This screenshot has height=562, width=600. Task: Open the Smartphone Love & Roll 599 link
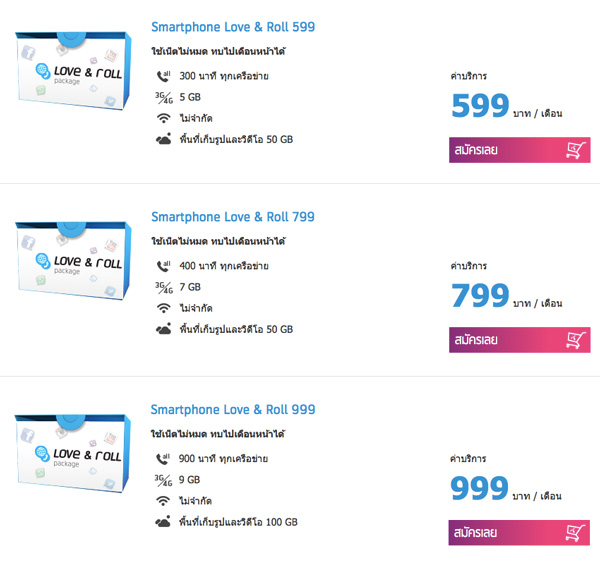coord(233,27)
